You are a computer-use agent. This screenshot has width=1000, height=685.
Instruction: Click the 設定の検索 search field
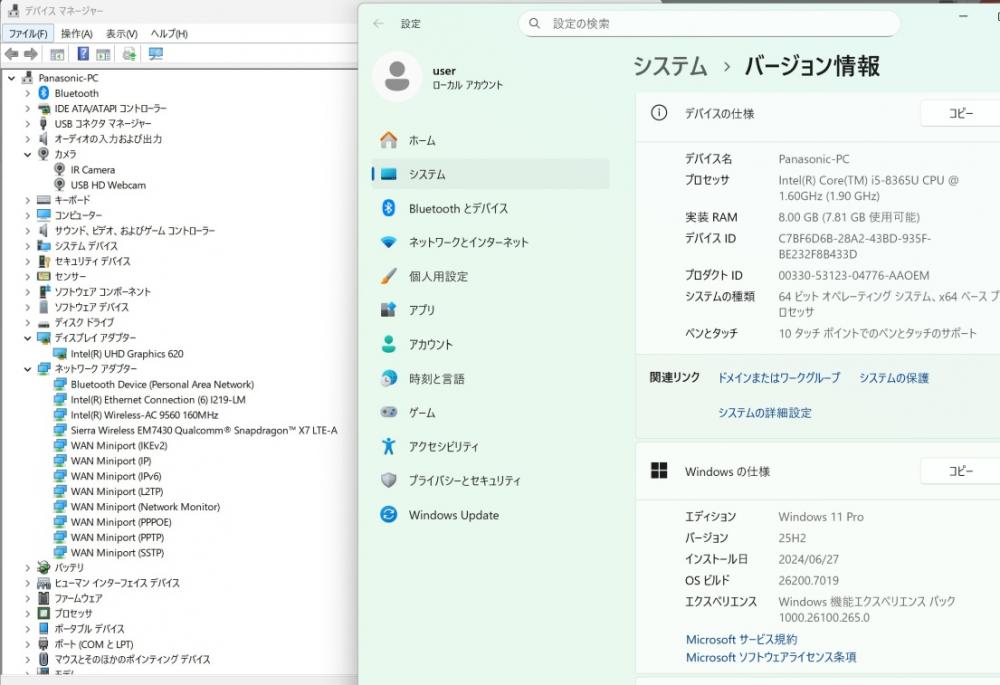709,24
